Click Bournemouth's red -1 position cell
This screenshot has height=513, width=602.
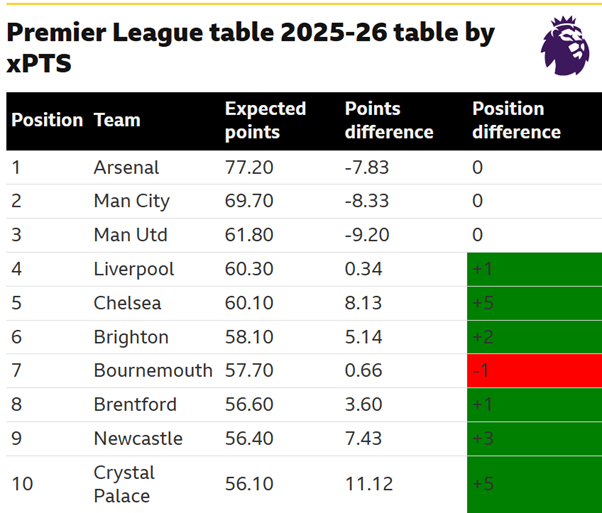(534, 371)
